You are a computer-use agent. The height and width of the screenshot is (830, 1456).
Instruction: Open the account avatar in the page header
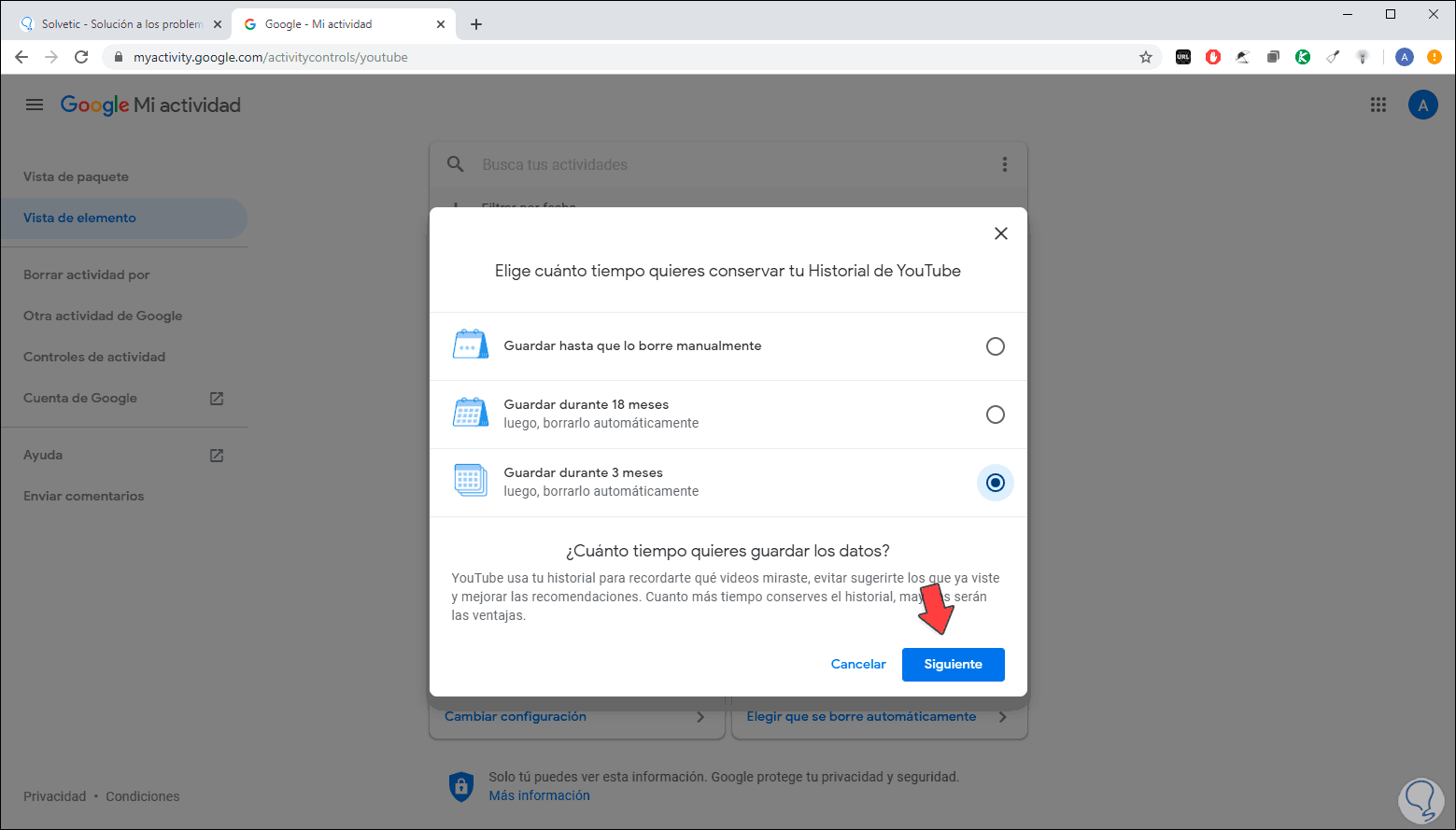[x=1422, y=105]
